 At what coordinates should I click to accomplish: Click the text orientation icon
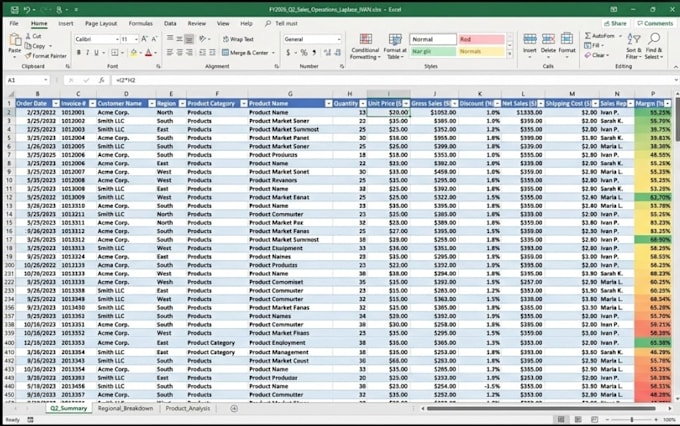[203, 39]
